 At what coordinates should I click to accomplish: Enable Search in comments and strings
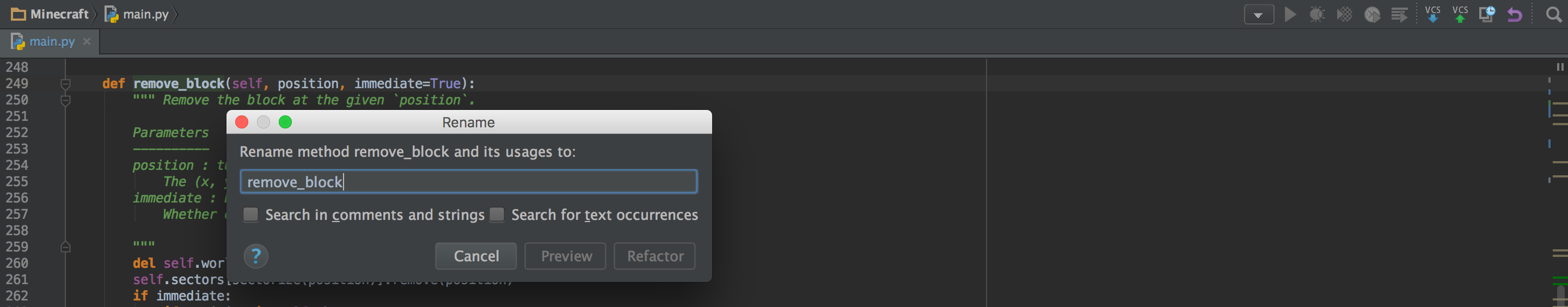click(251, 215)
